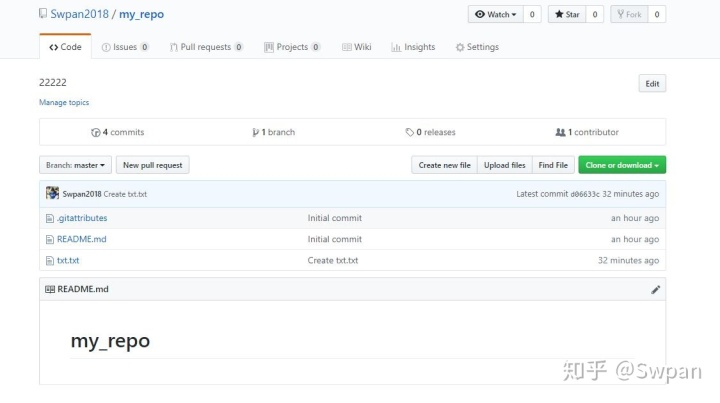Click the fork icon in Fork button
Screen dimensions: 720x403
click(x=620, y=14)
